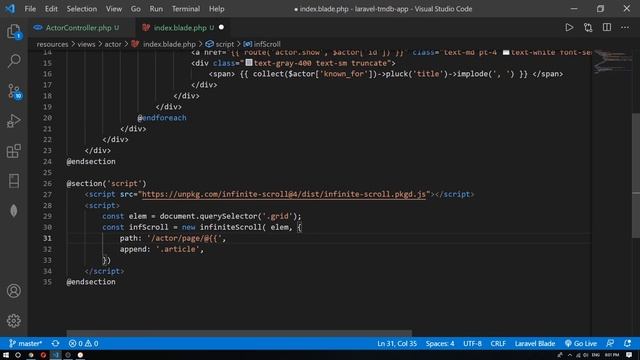Open the Windows search circle in taskbar

(18, 355)
